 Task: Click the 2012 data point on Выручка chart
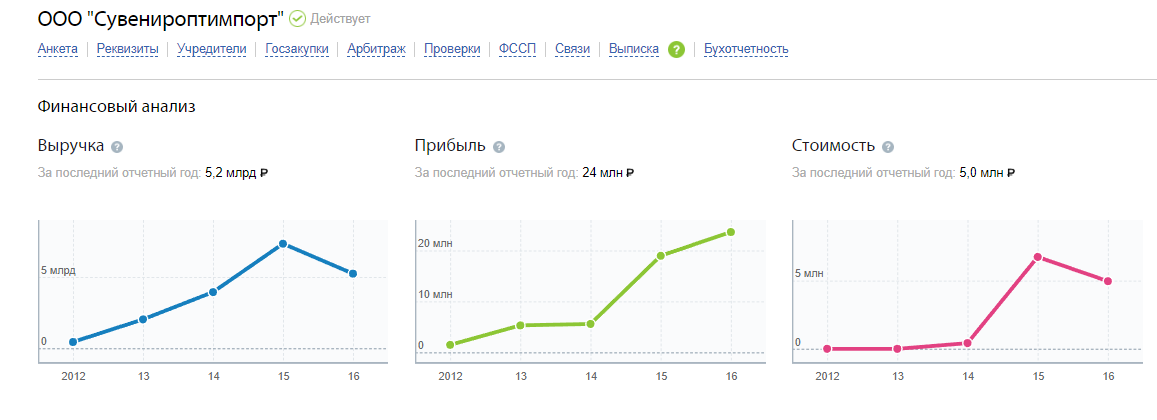coord(73,342)
